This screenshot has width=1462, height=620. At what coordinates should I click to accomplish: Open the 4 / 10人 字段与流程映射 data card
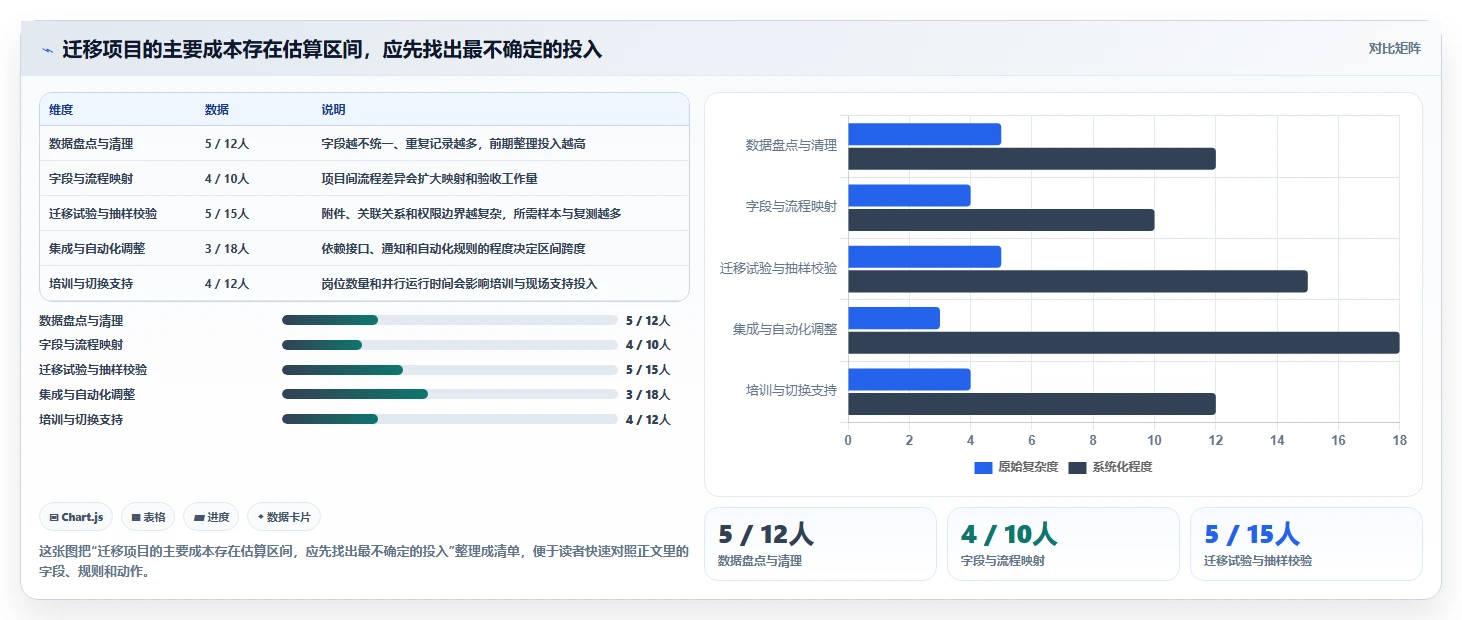(1063, 544)
